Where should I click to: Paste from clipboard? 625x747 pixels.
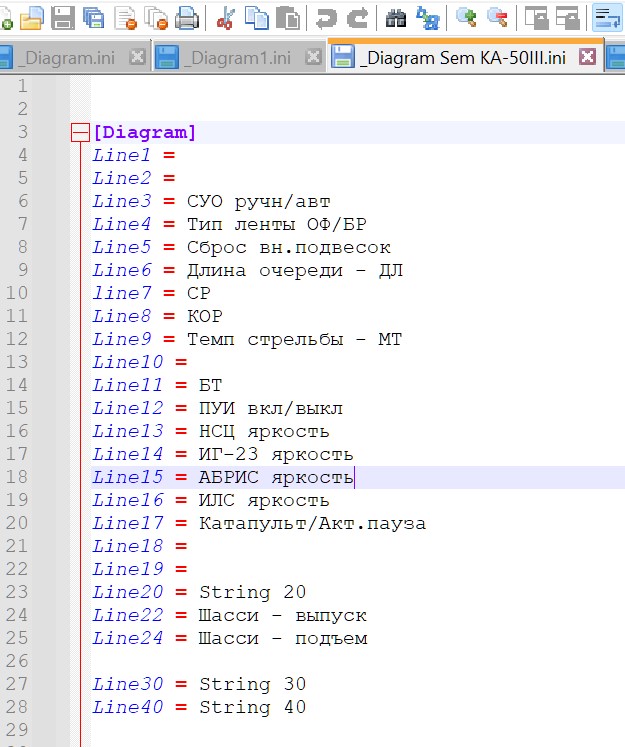pyautogui.click(x=287, y=18)
